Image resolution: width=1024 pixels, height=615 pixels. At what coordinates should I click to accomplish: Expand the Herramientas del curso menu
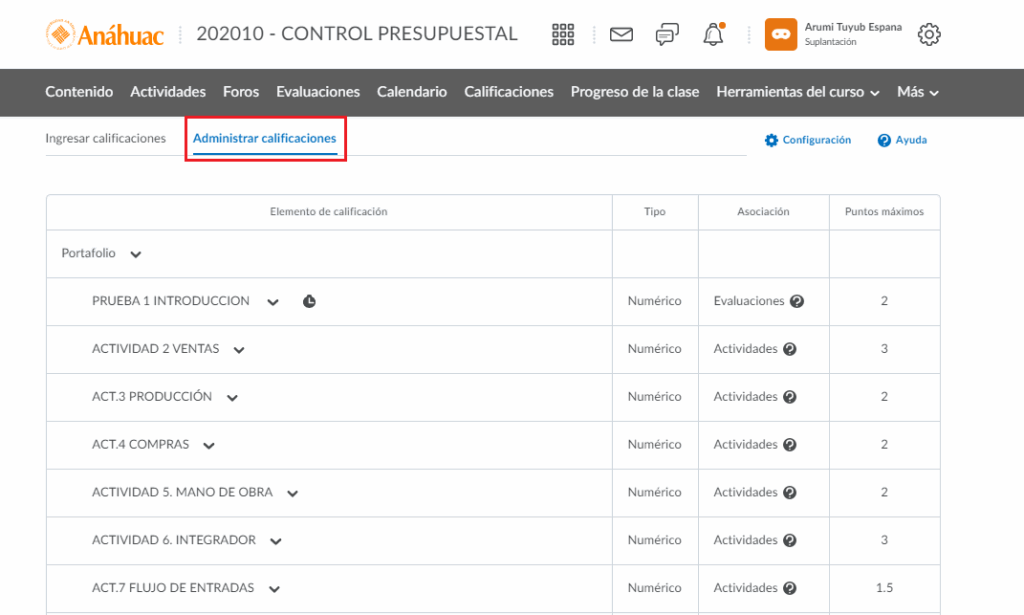(797, 92)
